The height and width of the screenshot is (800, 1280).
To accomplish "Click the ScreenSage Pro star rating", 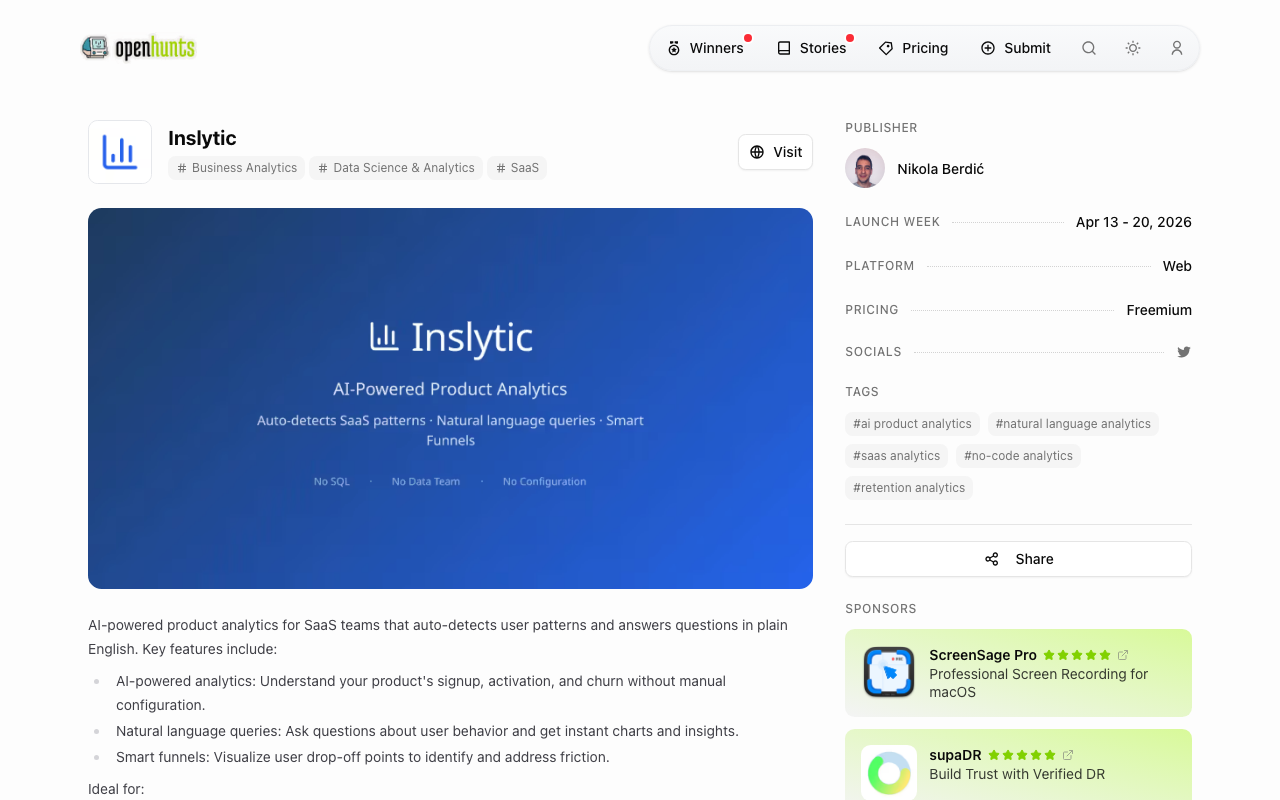I will 1077,655.
